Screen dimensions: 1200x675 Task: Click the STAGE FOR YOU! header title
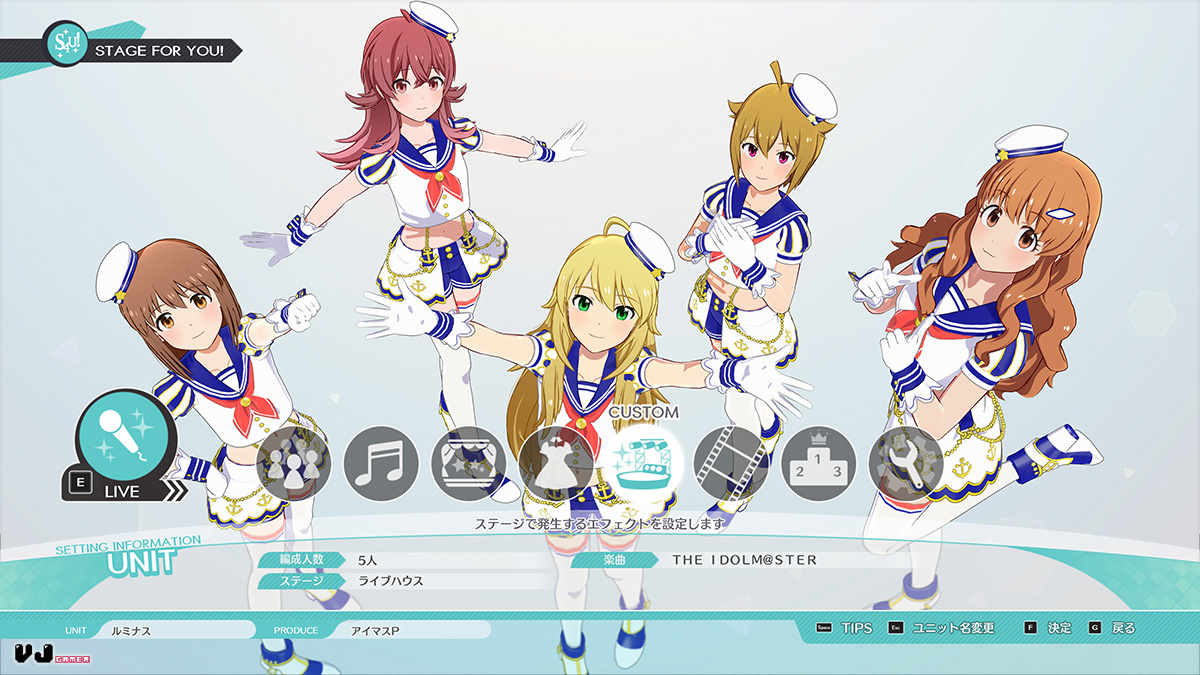tap(160, 50)
